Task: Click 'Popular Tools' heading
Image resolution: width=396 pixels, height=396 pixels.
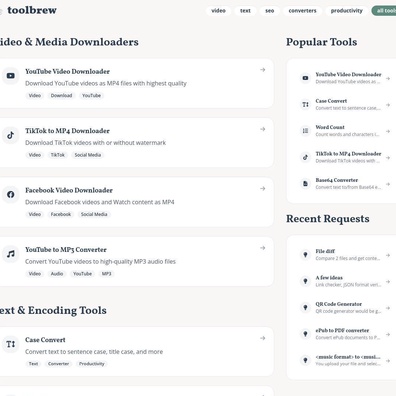Action: [322, 42]
